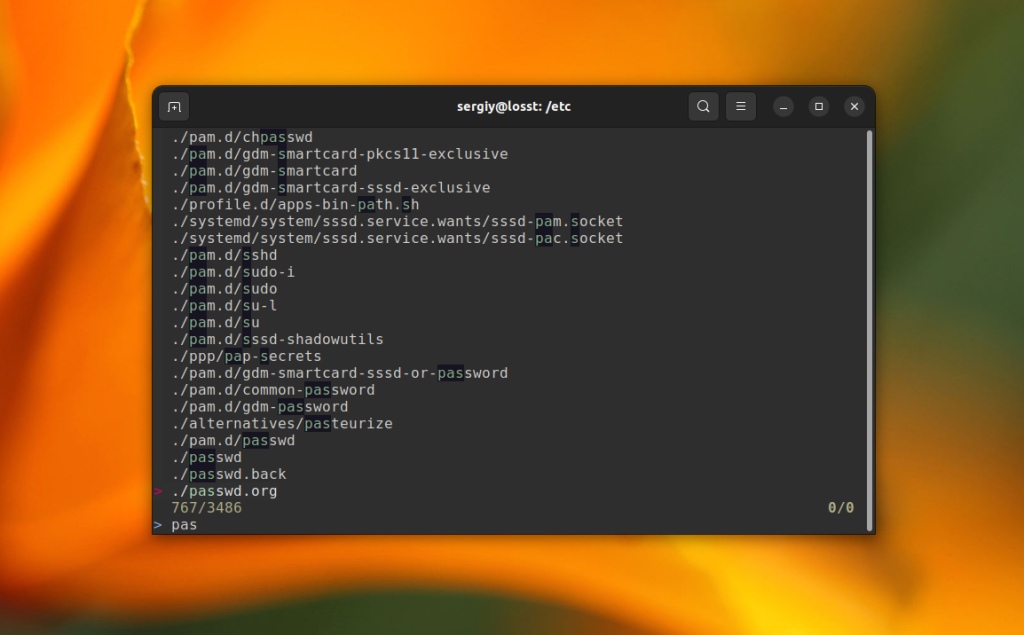Click the sssd-pam.socket path line

[x=396, y=221]
